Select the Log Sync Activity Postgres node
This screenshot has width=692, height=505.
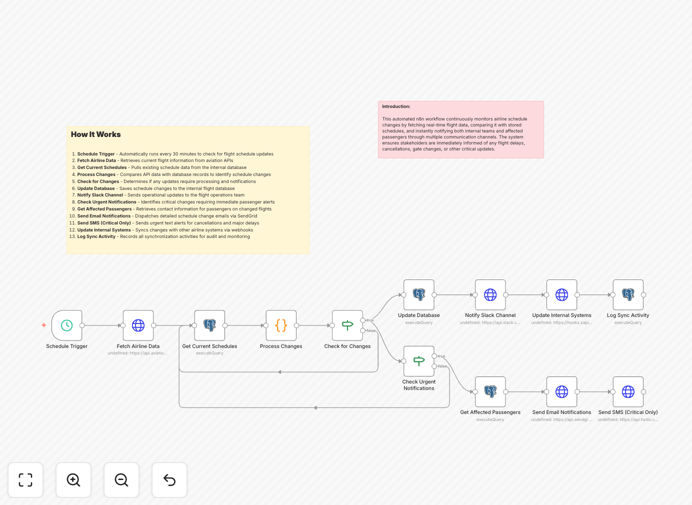(628, 294)
